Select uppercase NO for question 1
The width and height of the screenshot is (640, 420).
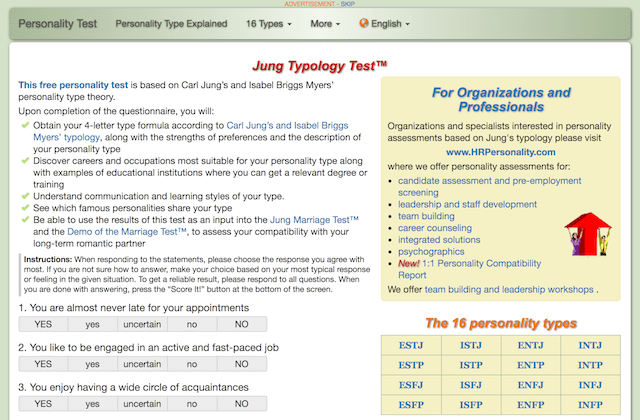[242, 324]
